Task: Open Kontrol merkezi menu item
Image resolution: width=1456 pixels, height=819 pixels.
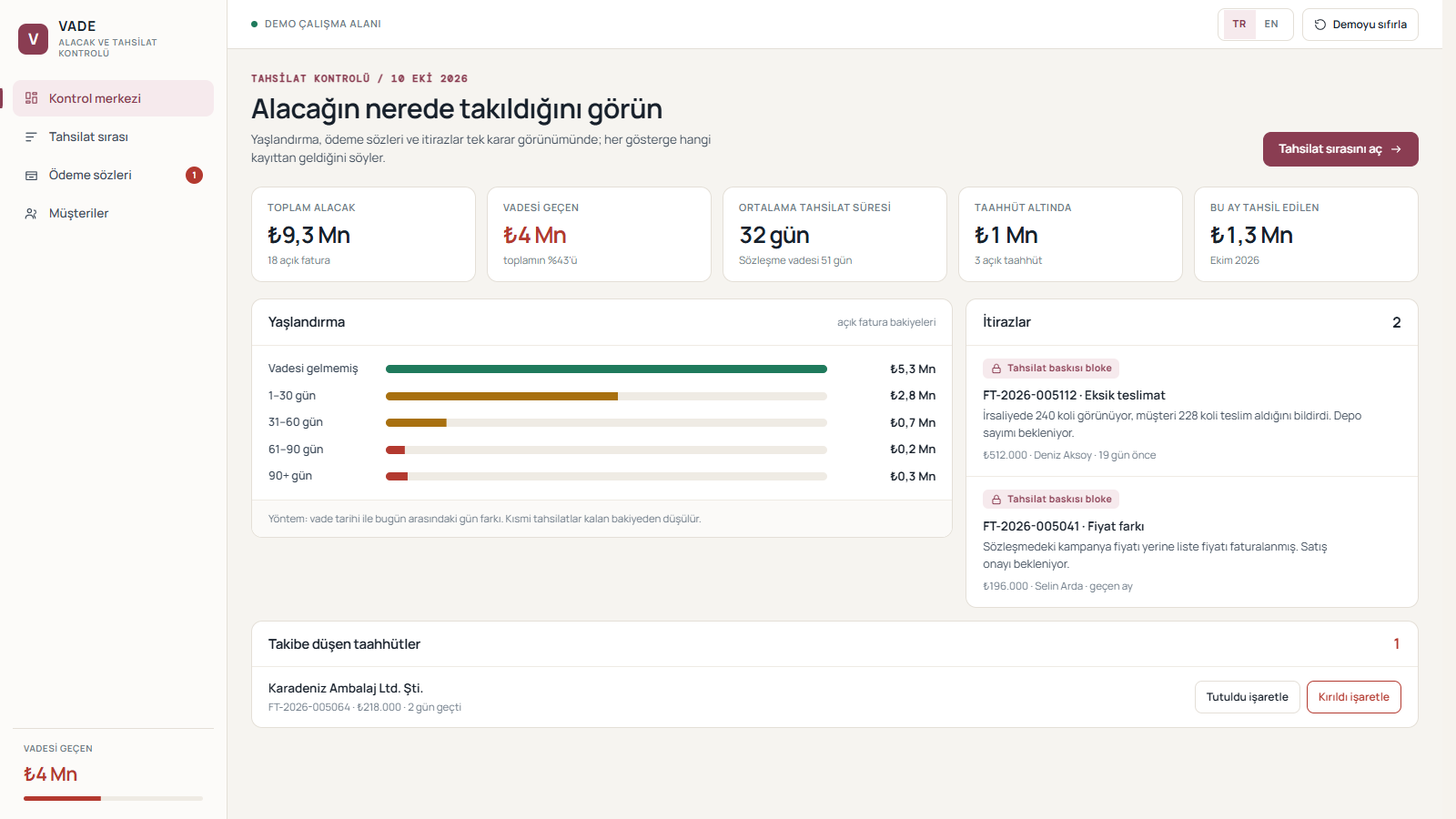Action: 113,98
